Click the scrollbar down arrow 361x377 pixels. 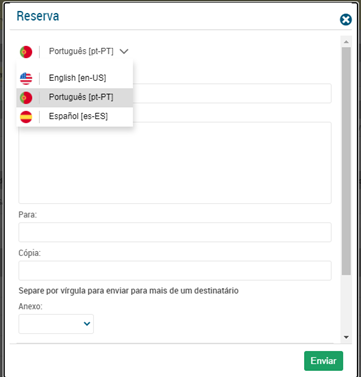click(x=346, y=337)
